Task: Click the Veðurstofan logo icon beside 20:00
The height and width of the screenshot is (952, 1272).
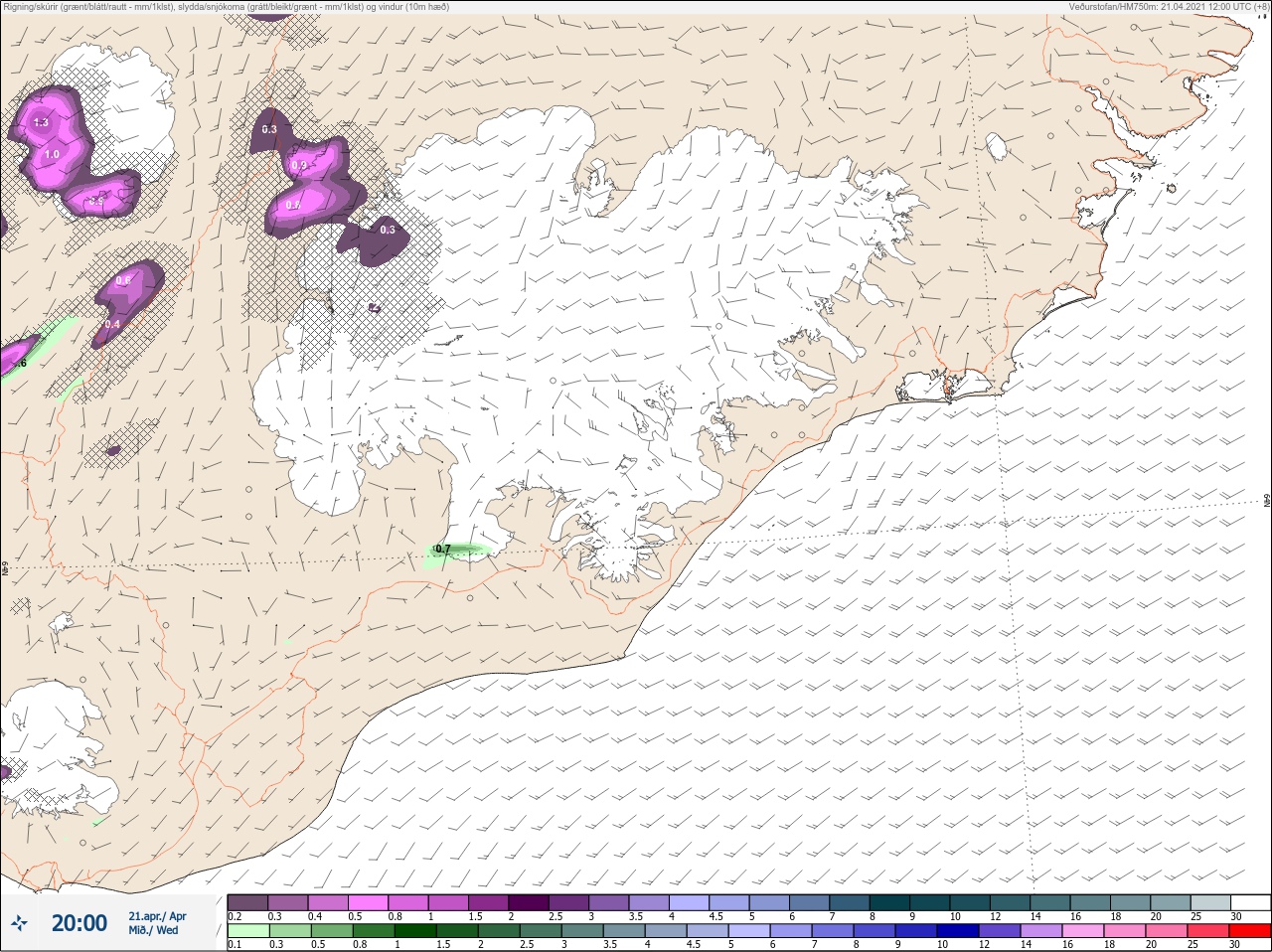Action: point(20,923)
